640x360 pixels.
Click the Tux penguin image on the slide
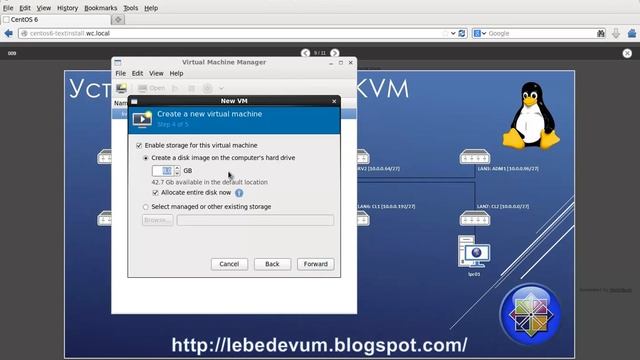(x=531, y=115)
